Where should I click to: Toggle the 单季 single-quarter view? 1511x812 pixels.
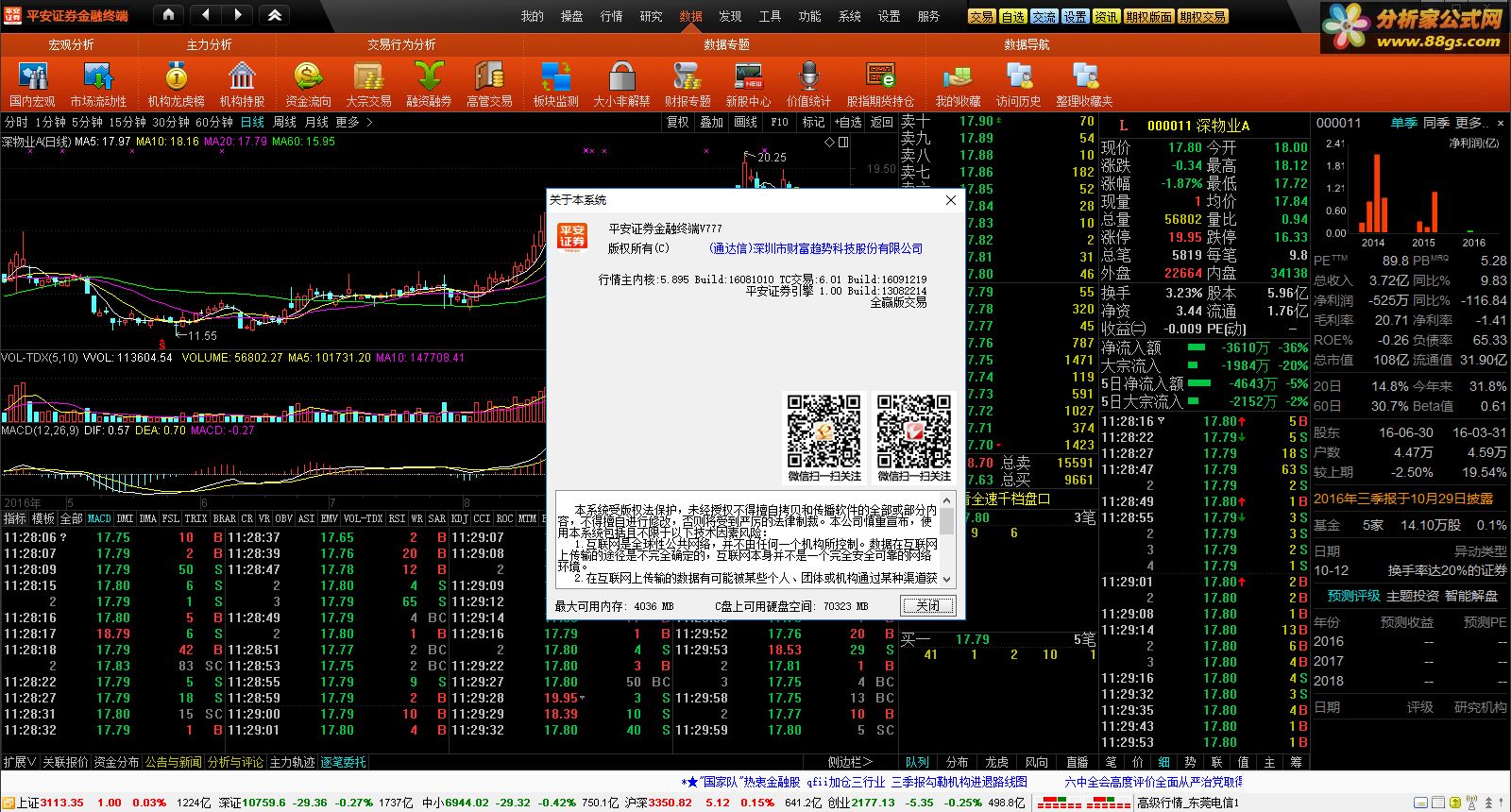coord(1403,123)
